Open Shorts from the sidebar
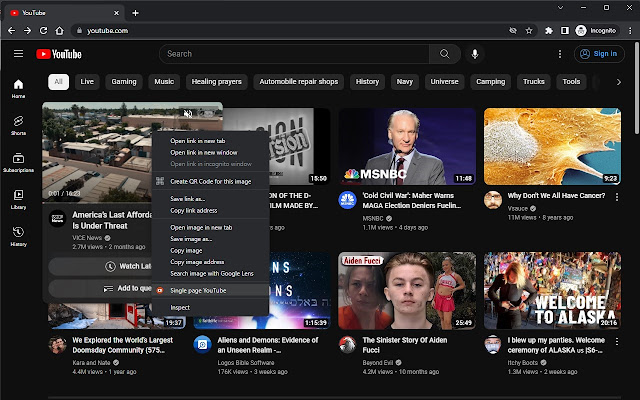The height and width of the screenshot is (400, 640). pos(18,125)
